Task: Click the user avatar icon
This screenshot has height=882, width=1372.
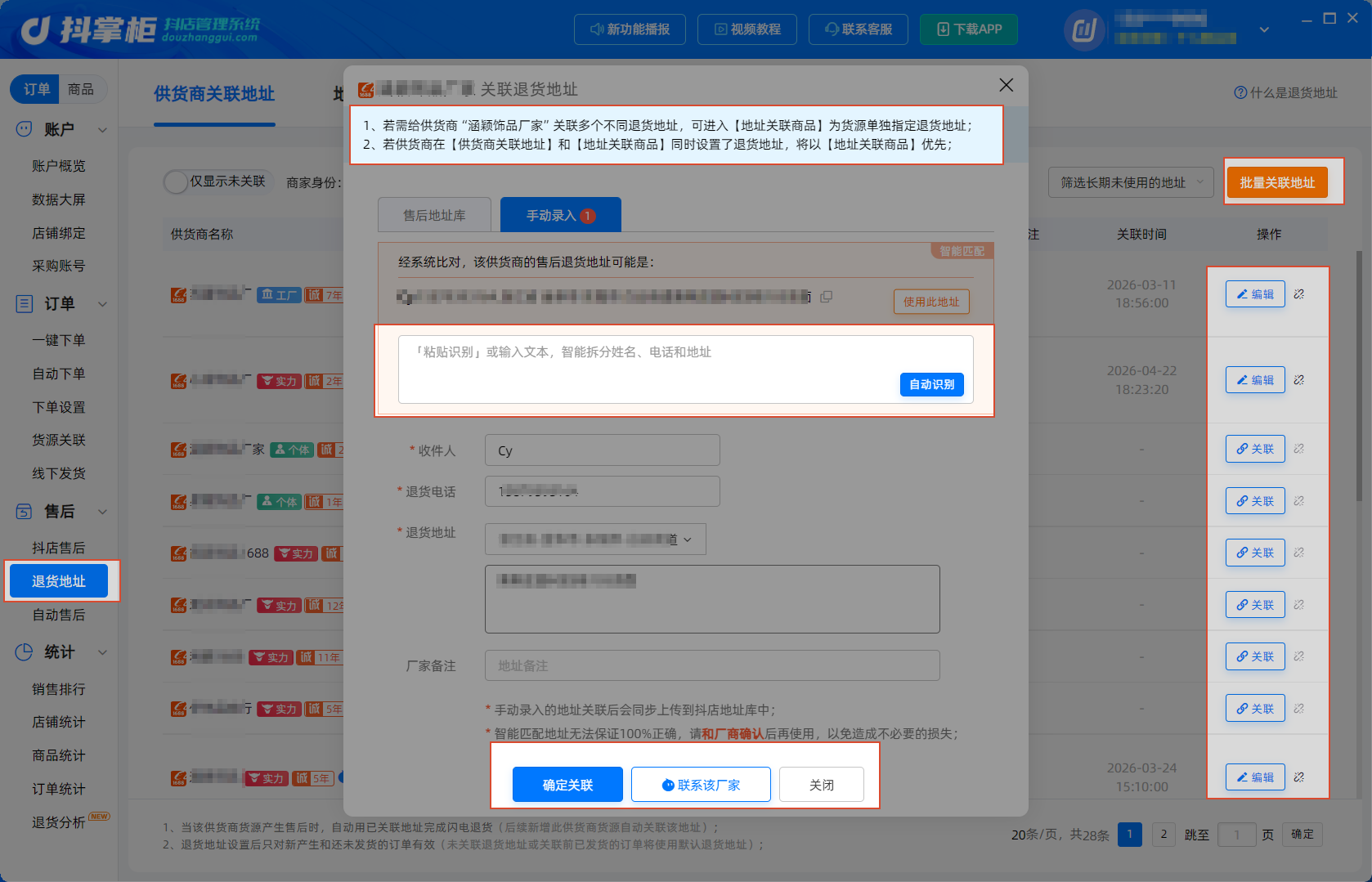Action: tap(1084, 30)
